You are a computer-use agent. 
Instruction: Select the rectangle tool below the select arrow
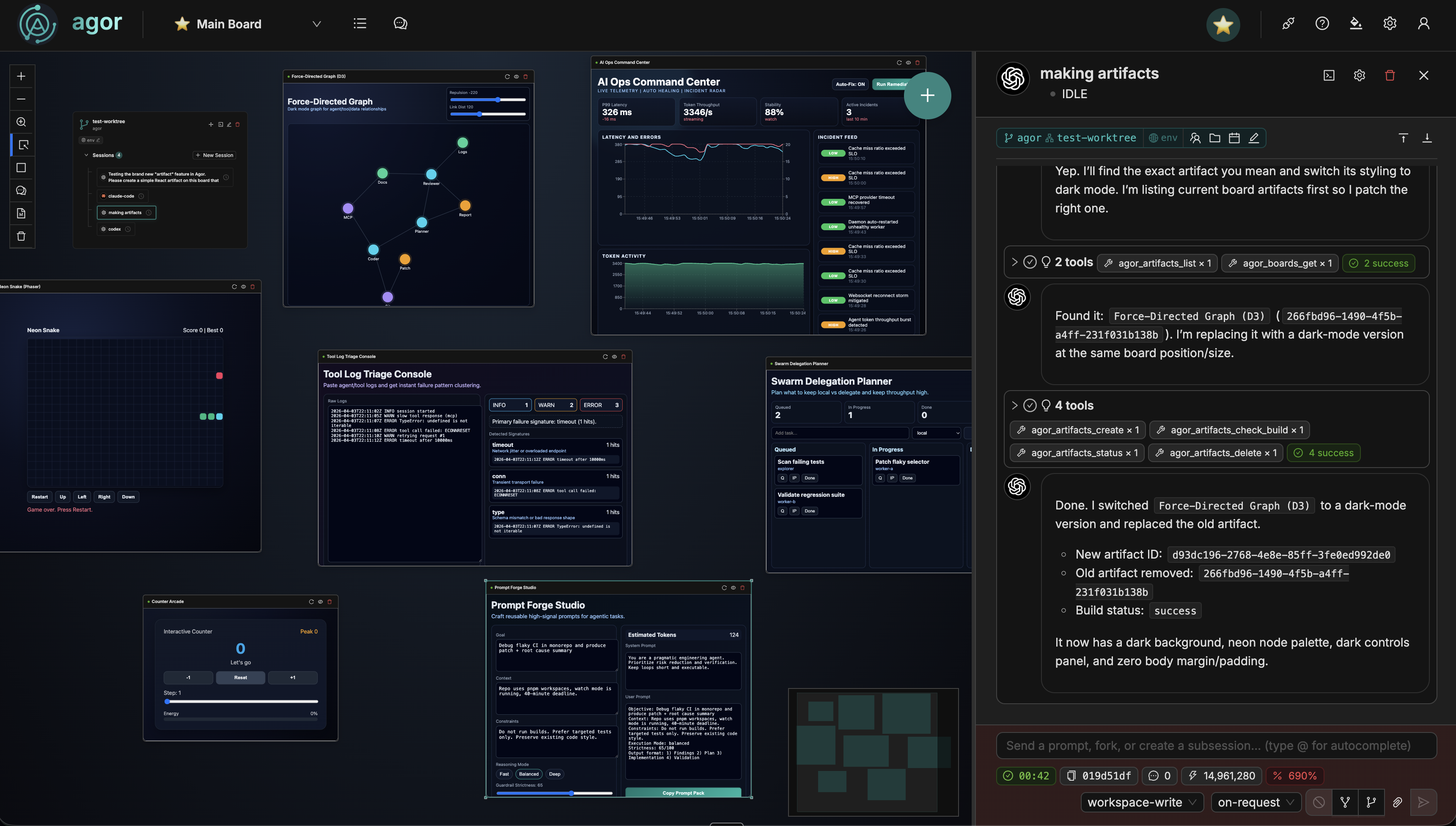[21, 167]
